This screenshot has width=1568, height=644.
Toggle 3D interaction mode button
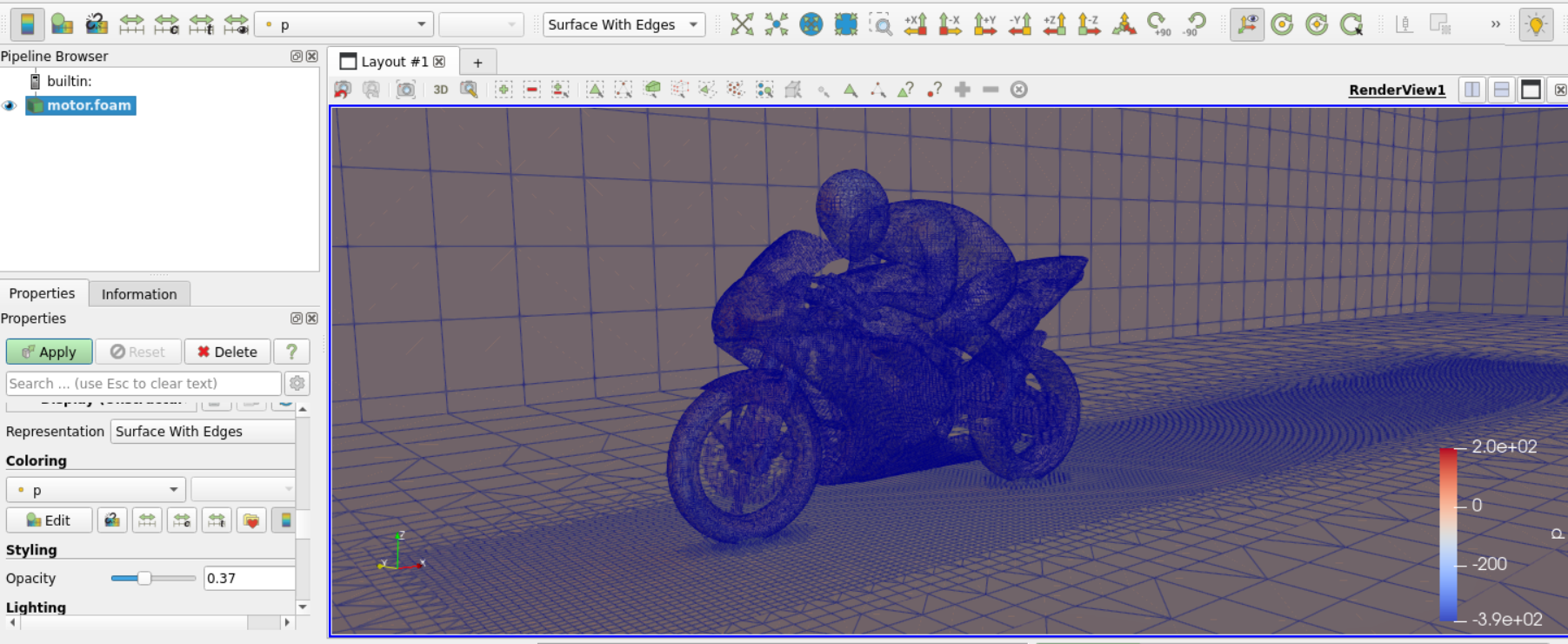coord(441,90)
